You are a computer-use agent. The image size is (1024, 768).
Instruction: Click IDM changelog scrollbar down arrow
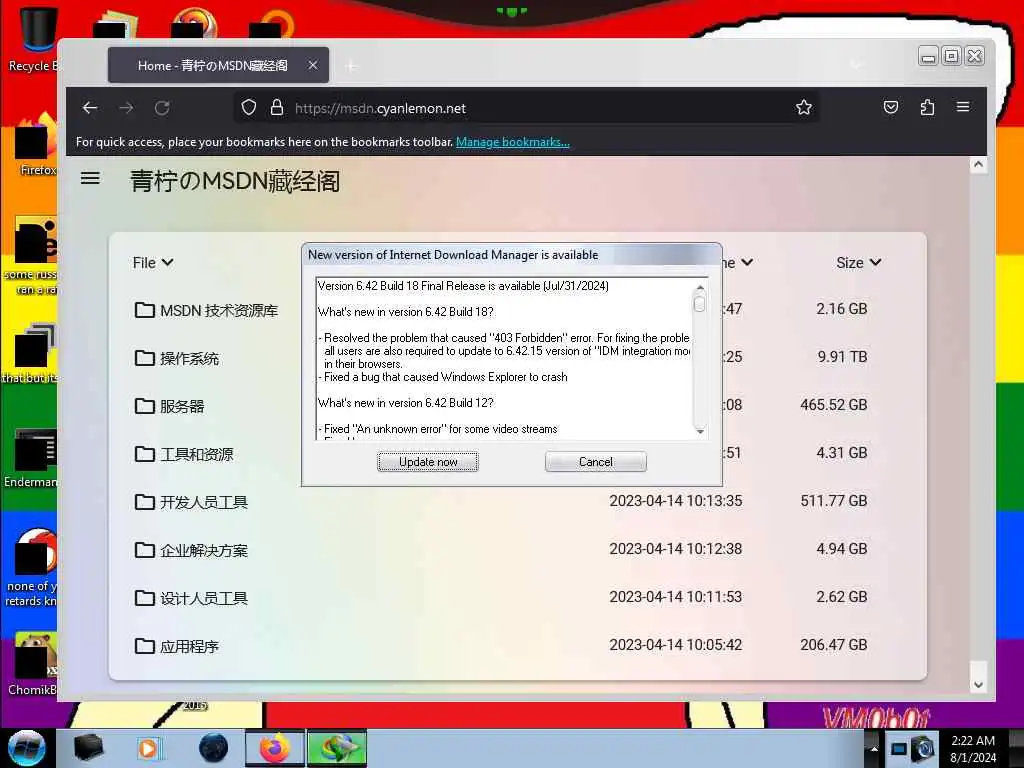point(700,431)
